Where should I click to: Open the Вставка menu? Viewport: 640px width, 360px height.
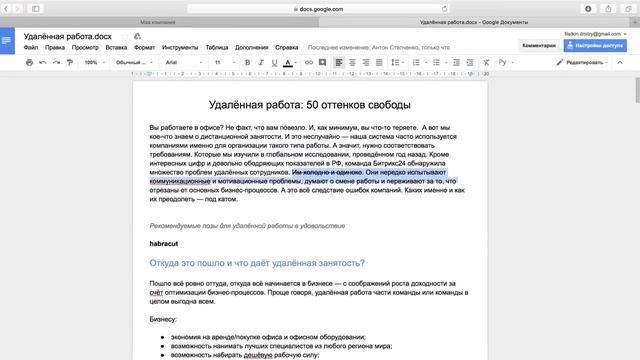(x=116, y=47)
